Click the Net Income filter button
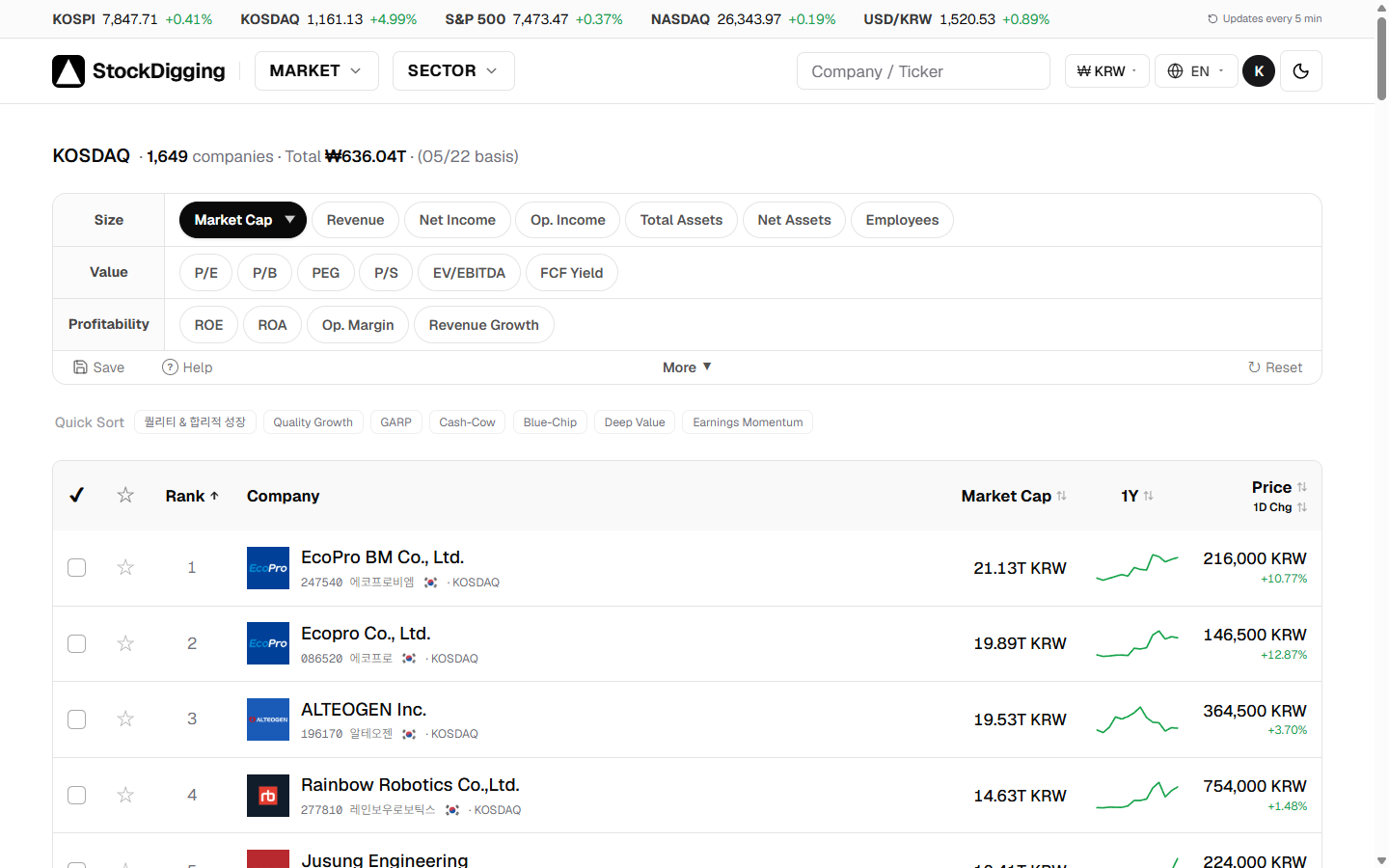The image size is (1389, 868). [x=457, y=220]
